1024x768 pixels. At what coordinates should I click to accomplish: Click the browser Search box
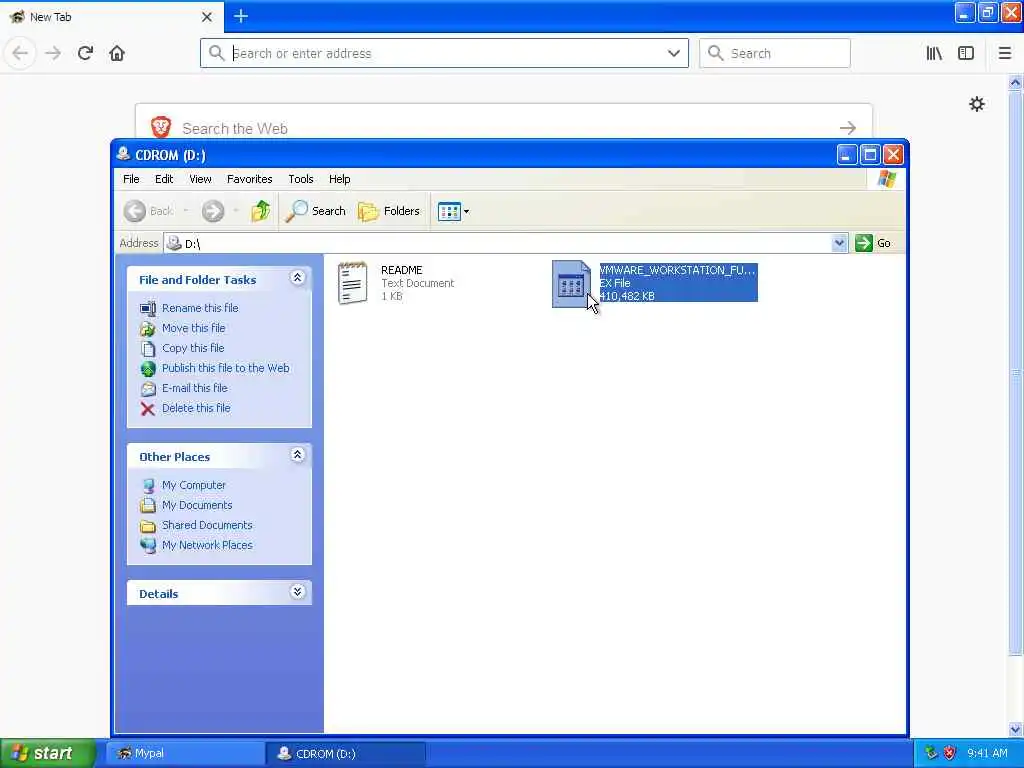coord(775,53)
